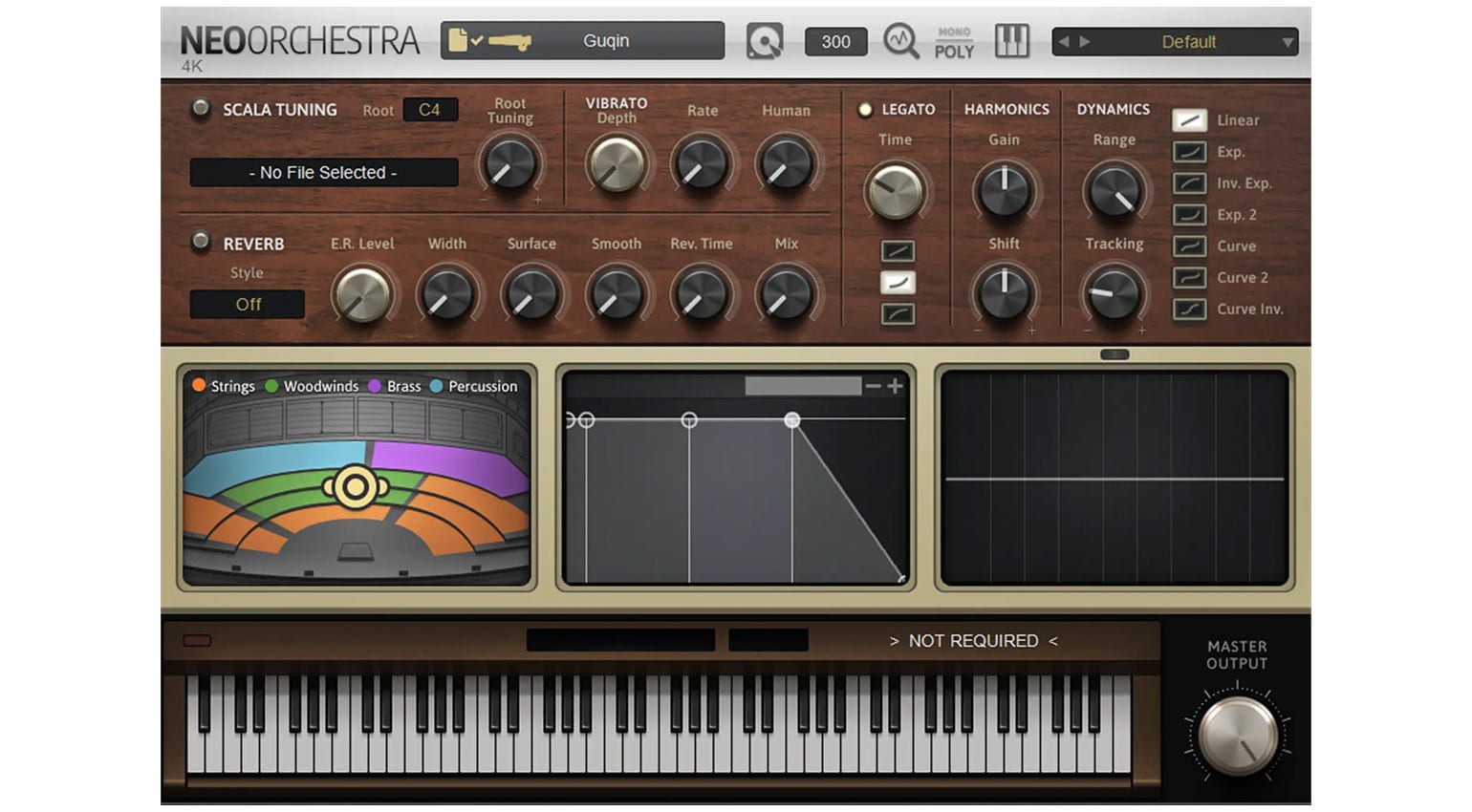The image size is (1472, 812).
Task: Click the envelope plus button
Action: tap(895, 386)
